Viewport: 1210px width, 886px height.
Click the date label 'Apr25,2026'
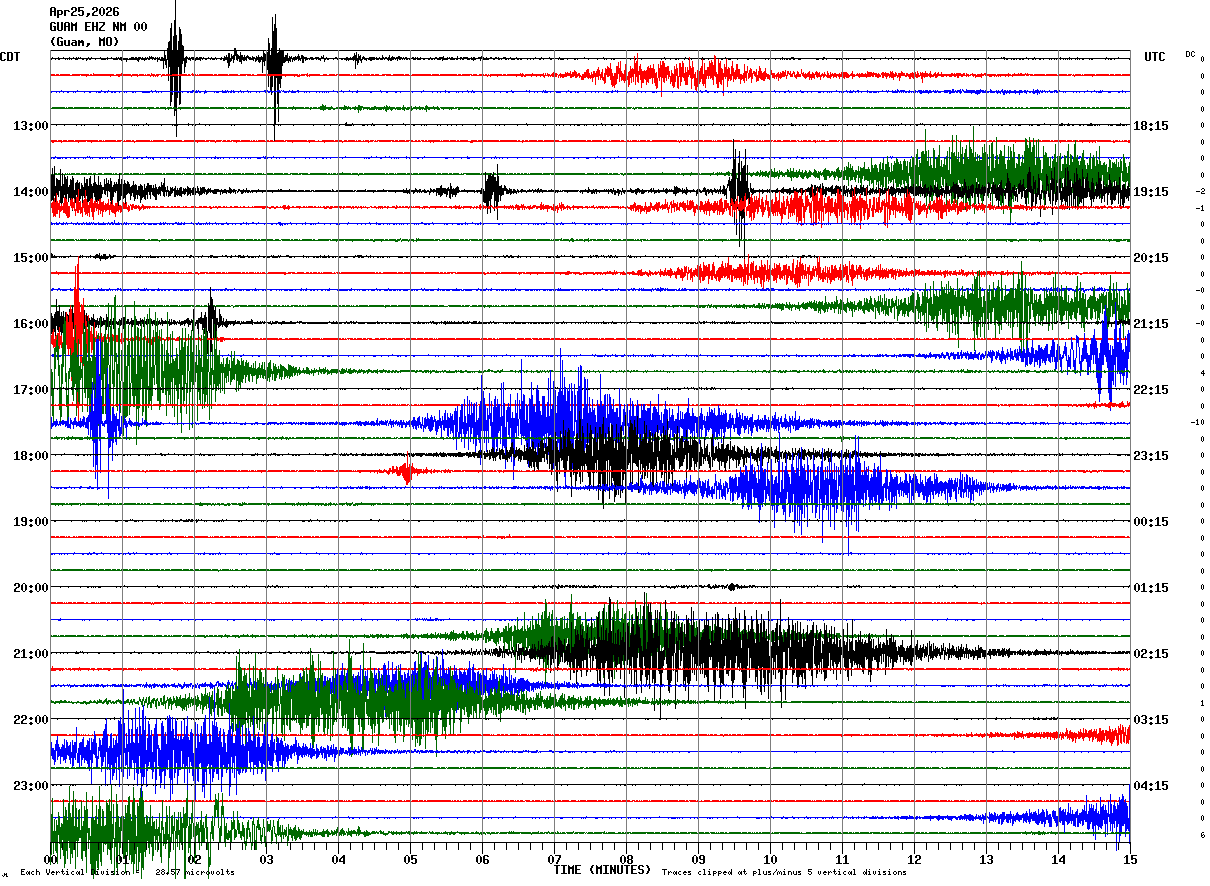pos(84,12)
